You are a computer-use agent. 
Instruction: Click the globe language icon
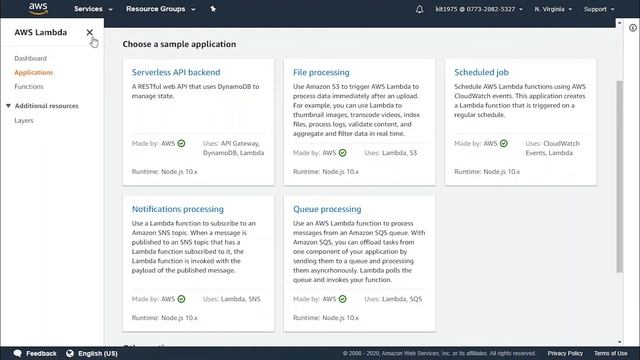click(70, 353)
